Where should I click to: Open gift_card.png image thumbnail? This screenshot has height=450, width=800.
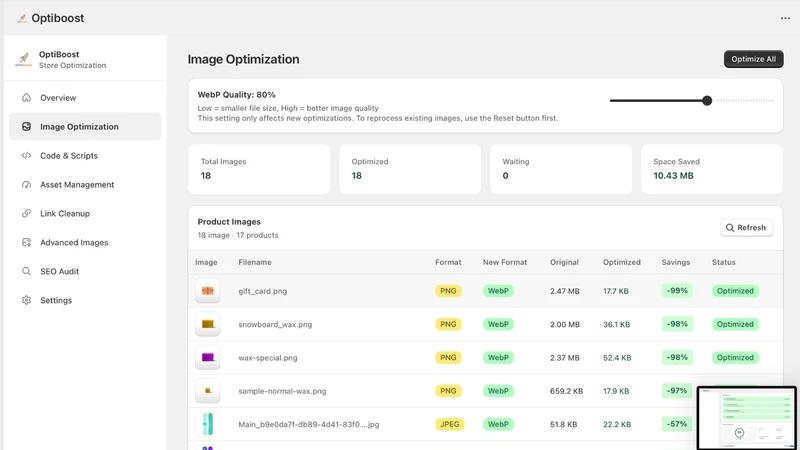click(x=208, y=291)
